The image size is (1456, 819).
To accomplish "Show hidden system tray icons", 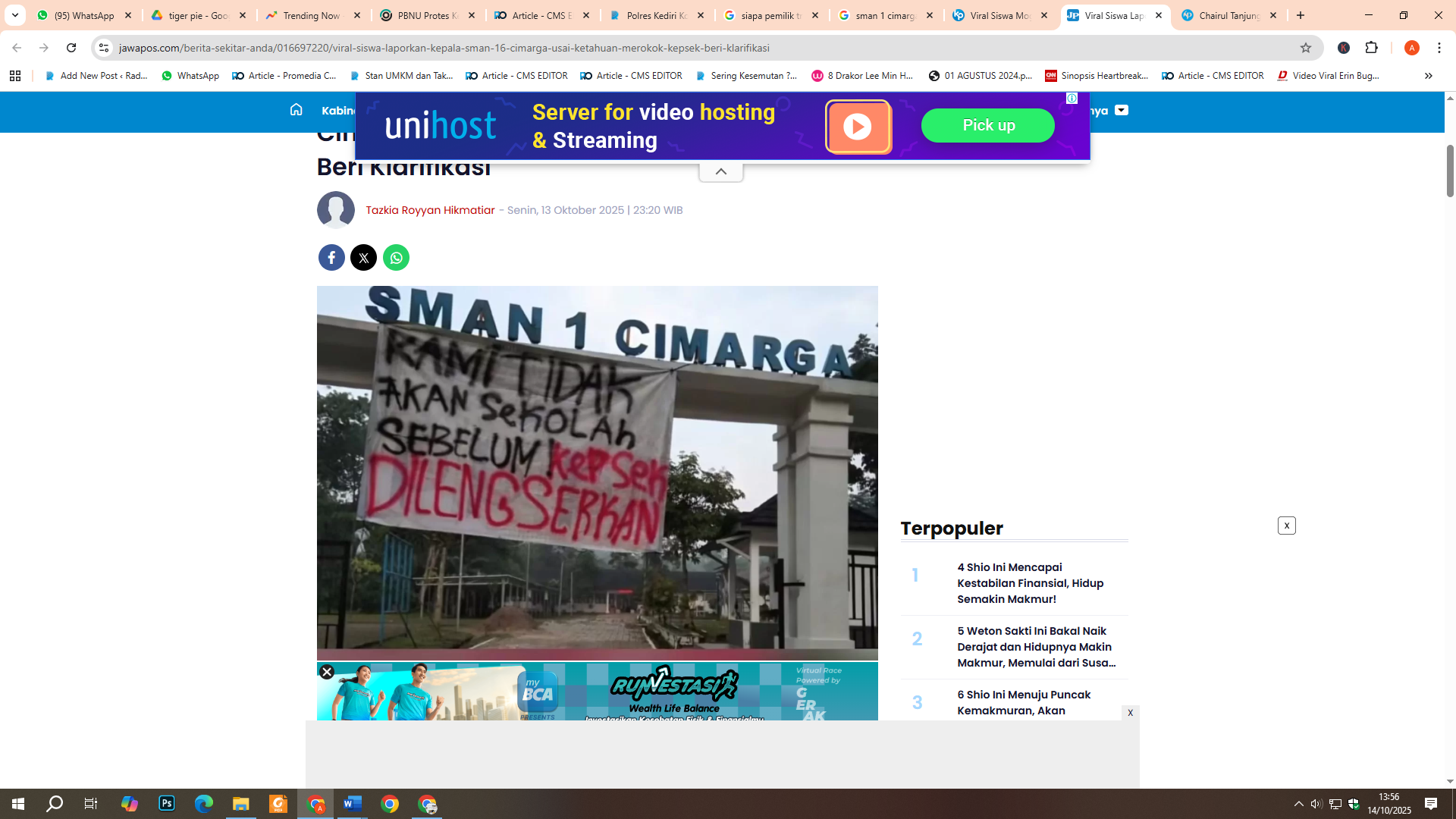I will [x=1299, y=804].
